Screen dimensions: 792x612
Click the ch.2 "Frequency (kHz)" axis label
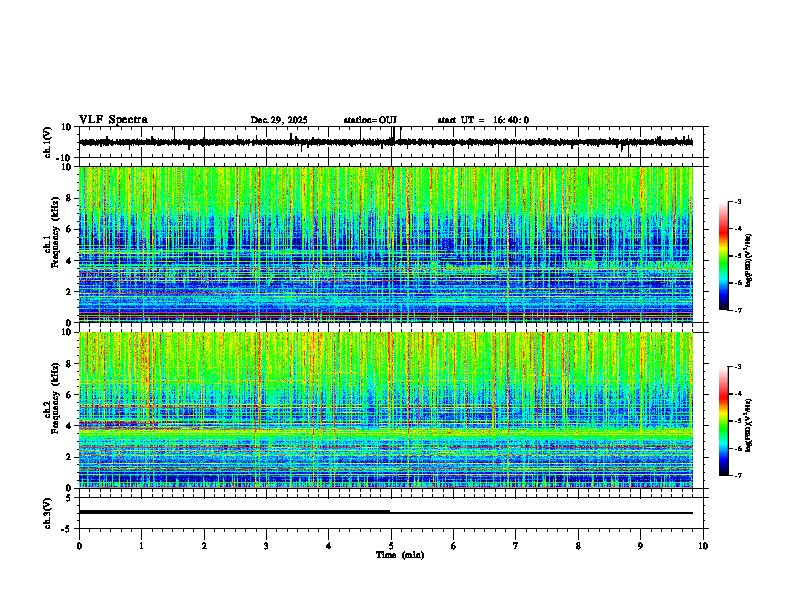point(56,398)
